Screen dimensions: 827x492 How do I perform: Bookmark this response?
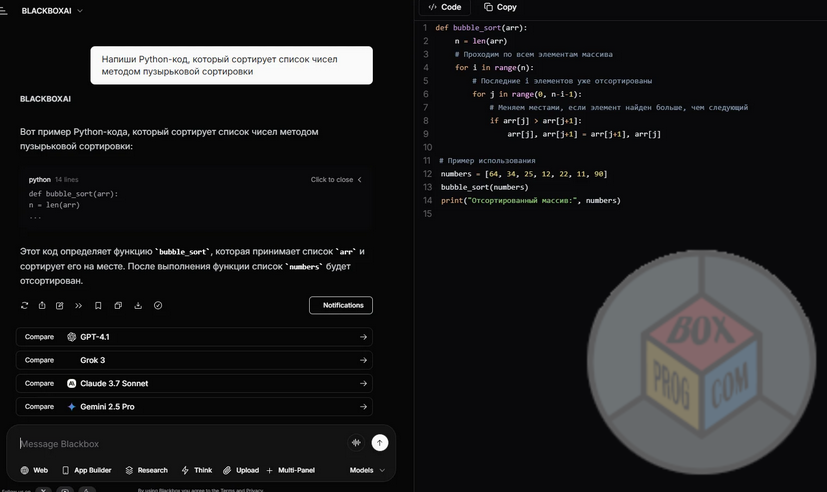(x=98, y=306)
